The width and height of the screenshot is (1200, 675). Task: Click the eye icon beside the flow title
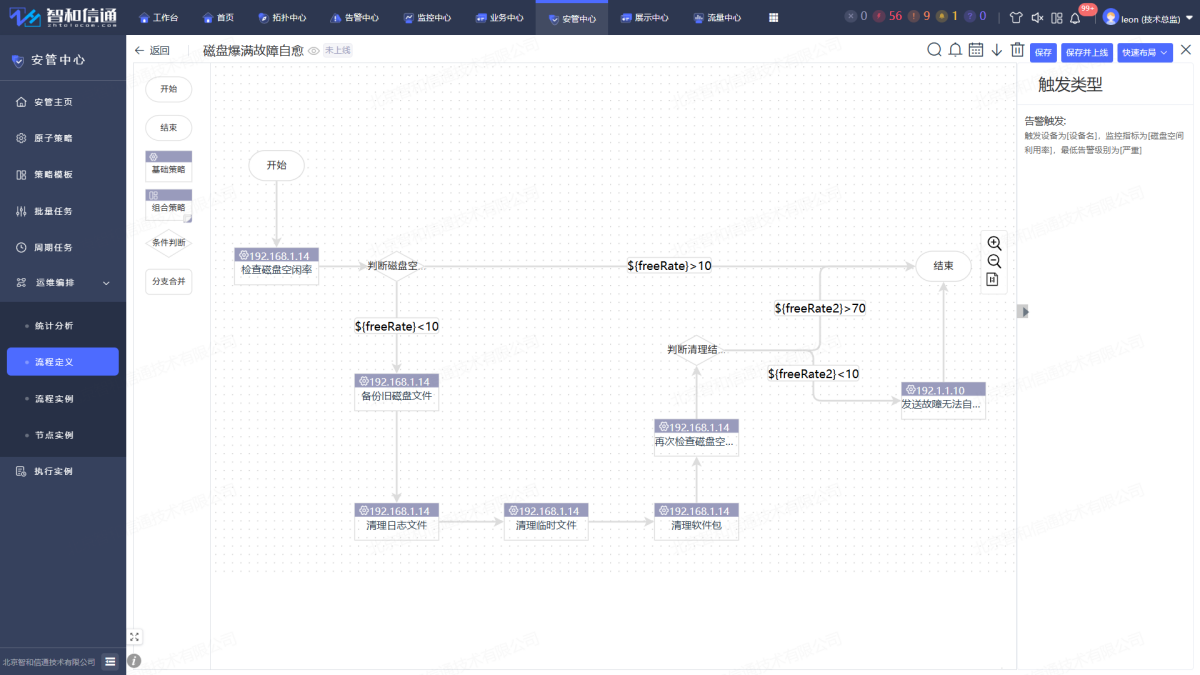click(x=314, y=51)
